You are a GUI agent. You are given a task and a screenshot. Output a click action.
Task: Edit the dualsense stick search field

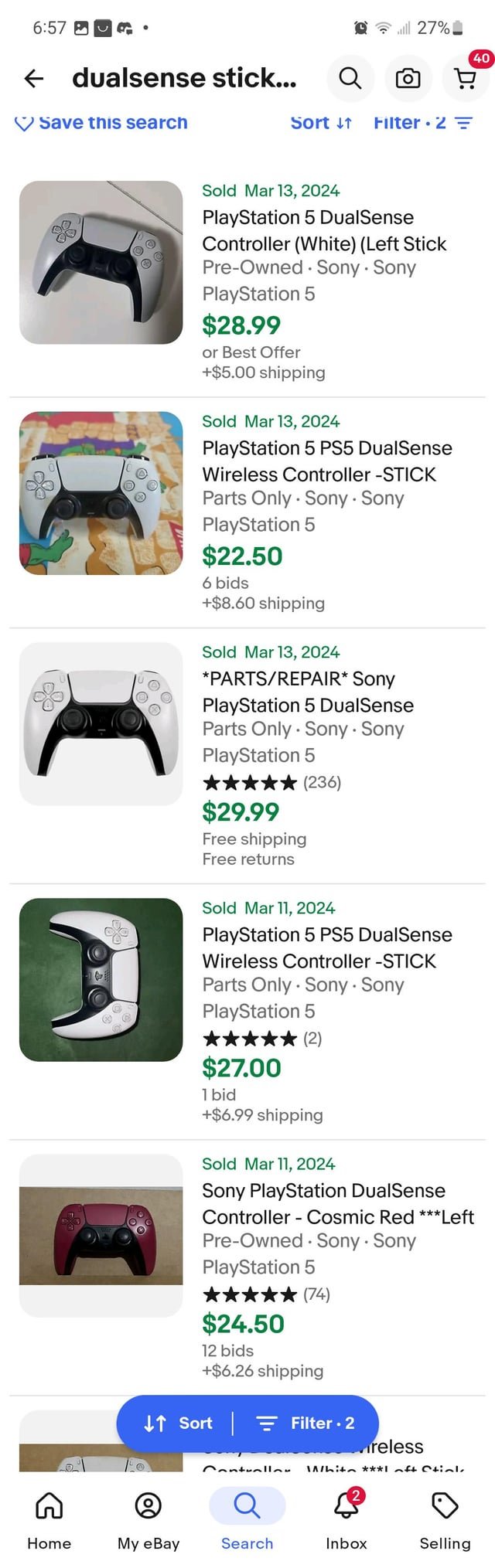click(x=184, y=78)
